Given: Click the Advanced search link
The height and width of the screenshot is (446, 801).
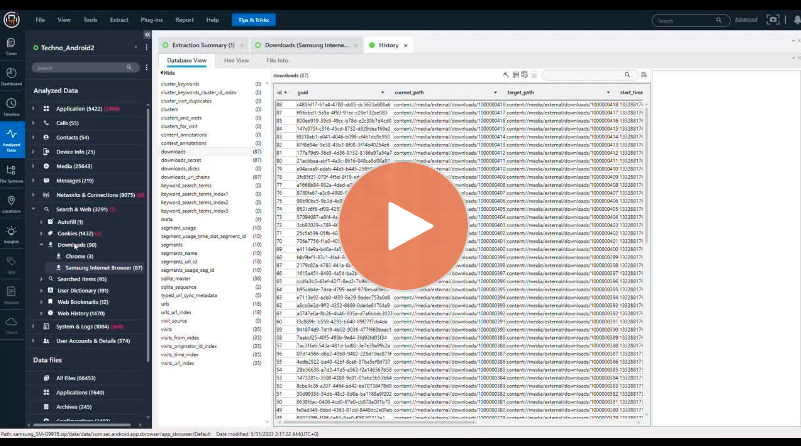Looking at the screenshot, I should click(x=745, y=19).
